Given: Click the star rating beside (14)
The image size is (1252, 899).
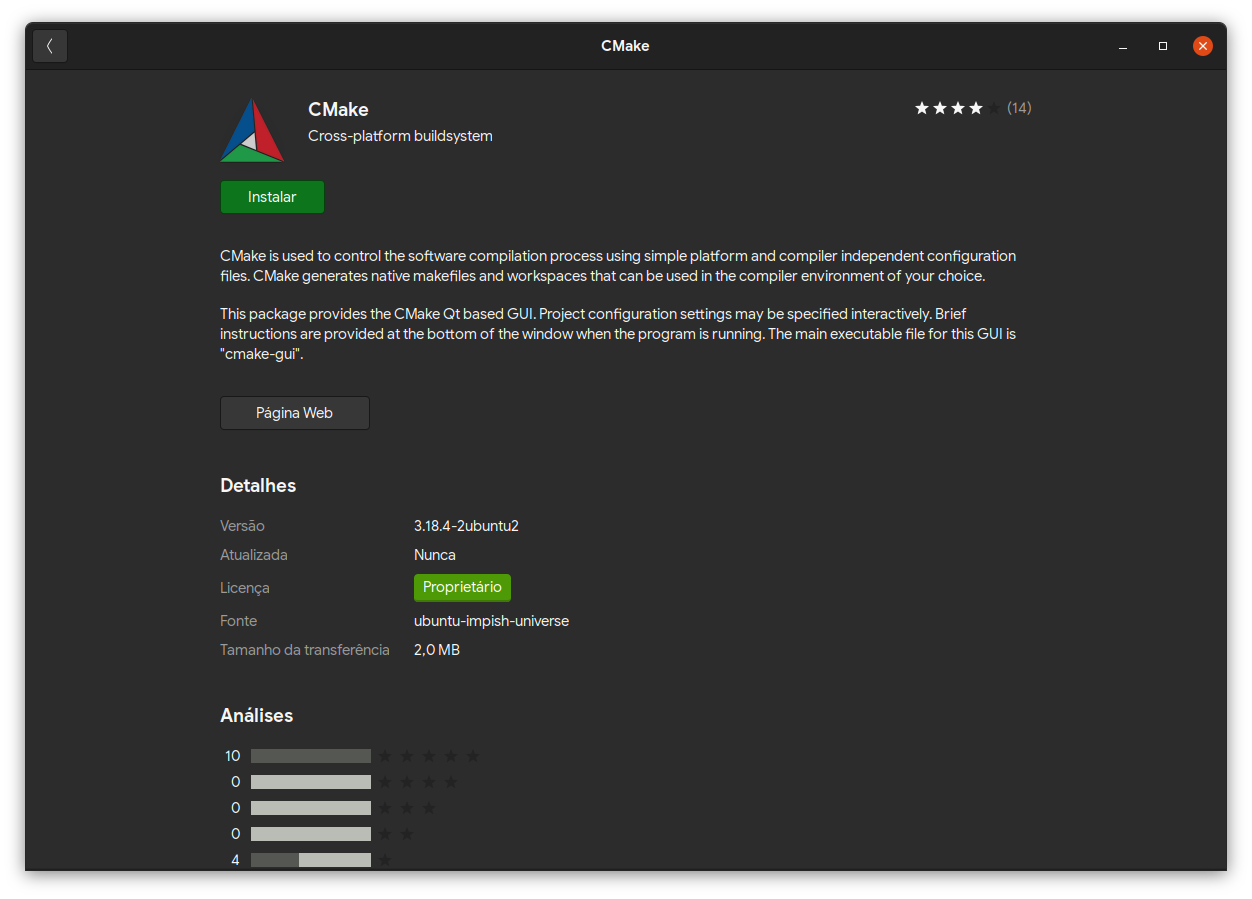Looking at the screenshot, I should 957,108.
